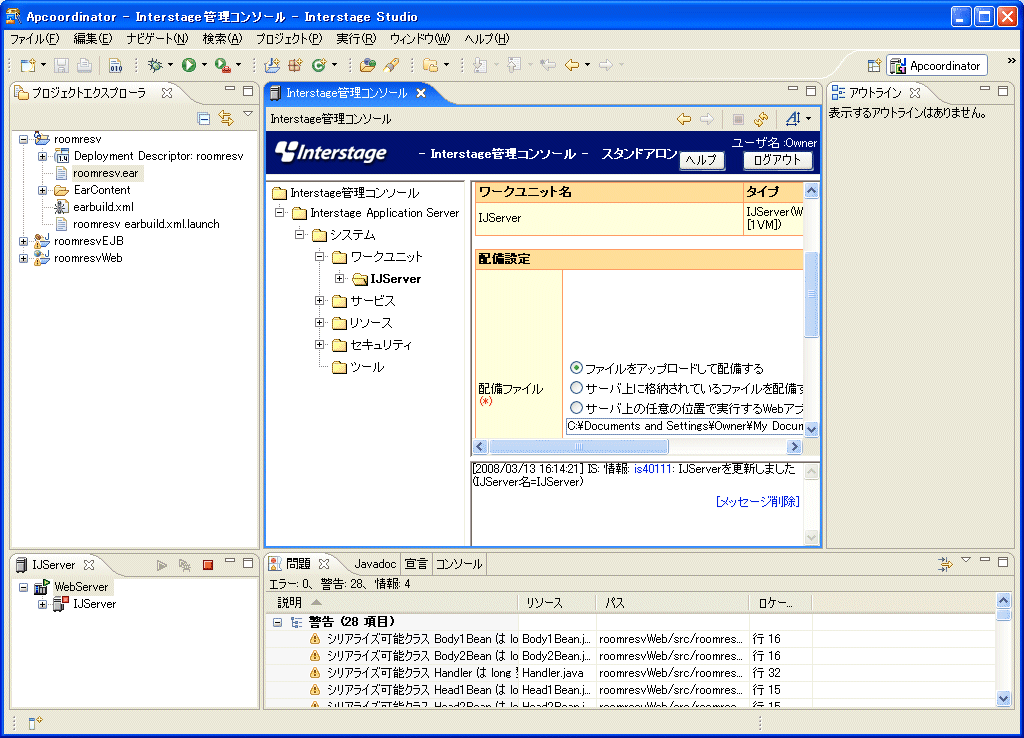The height and width of the screenshot is (738, 1024).
Task: Click the binary 010 toolbar icon
Action: pyautogui.click(x=116, y=65)
